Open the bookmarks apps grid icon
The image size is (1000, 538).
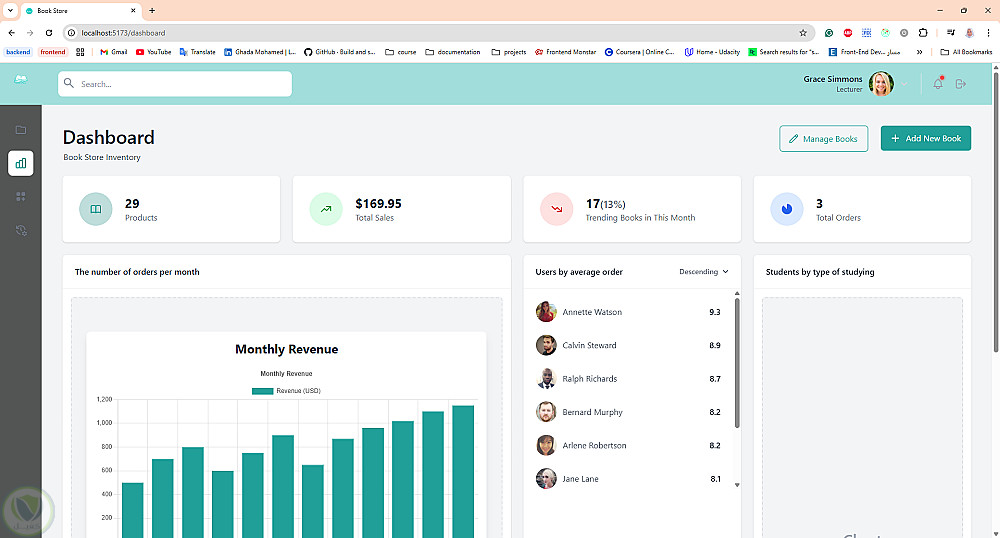80,52
